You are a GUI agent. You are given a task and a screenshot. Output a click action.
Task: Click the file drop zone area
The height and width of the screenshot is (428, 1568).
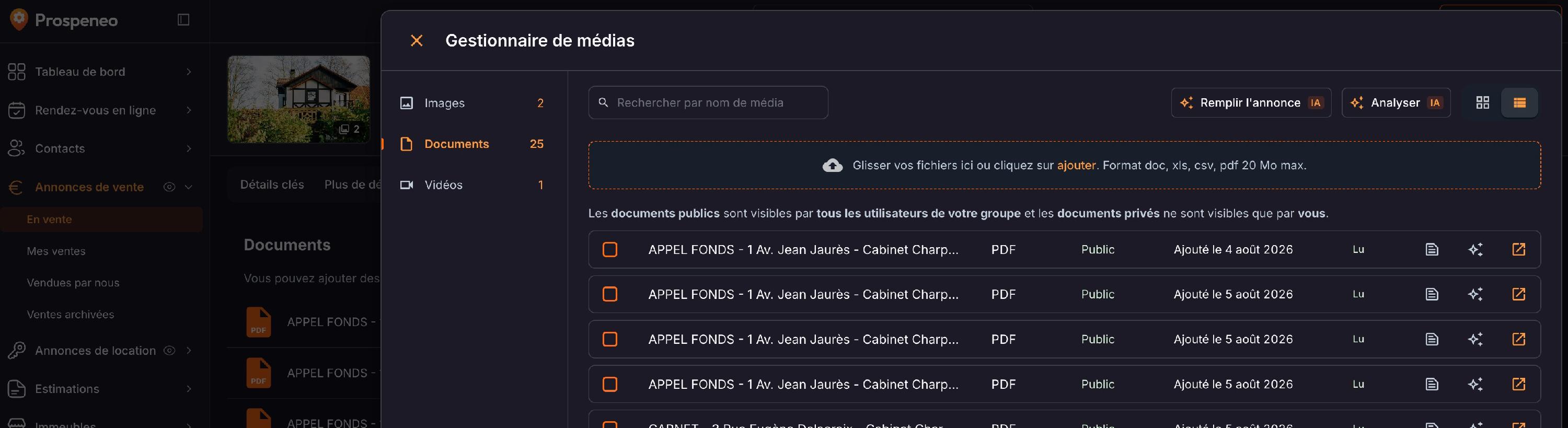click(x=1064, y=166)
